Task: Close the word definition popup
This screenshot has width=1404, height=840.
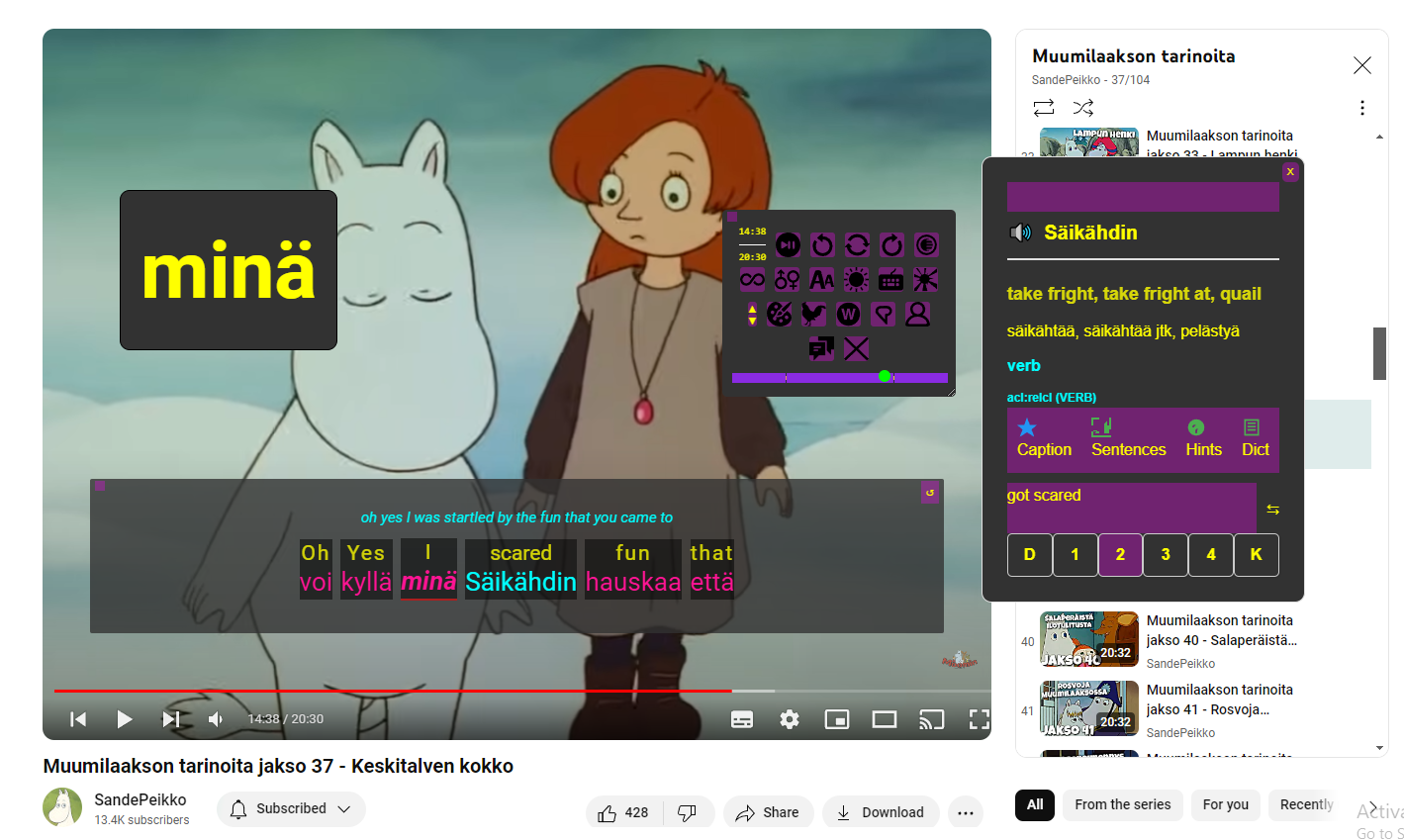Action: click(x=1290, y=171)
